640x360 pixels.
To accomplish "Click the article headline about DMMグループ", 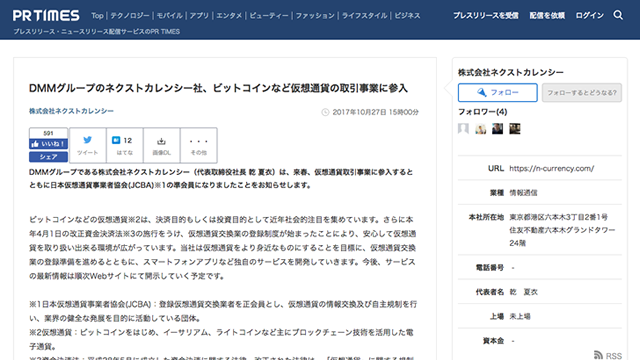I will click(x=218, y=88).
